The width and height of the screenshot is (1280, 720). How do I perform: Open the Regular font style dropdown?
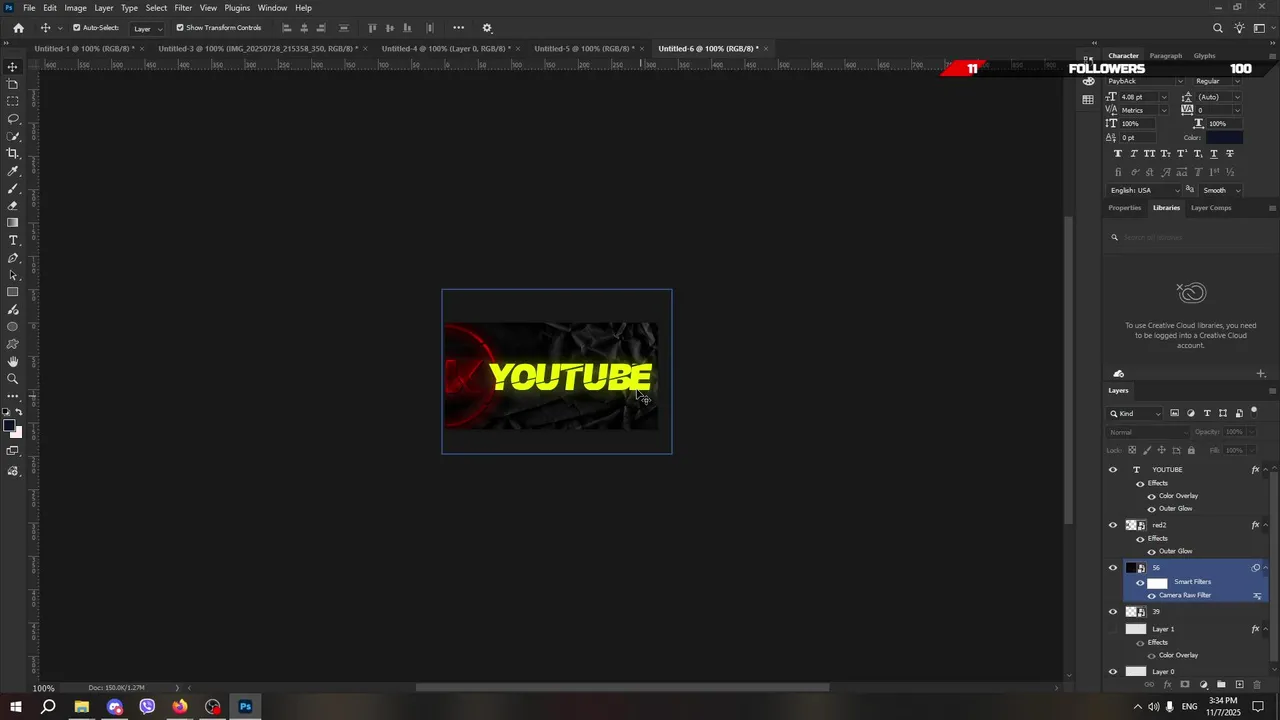coord(1237,81)
